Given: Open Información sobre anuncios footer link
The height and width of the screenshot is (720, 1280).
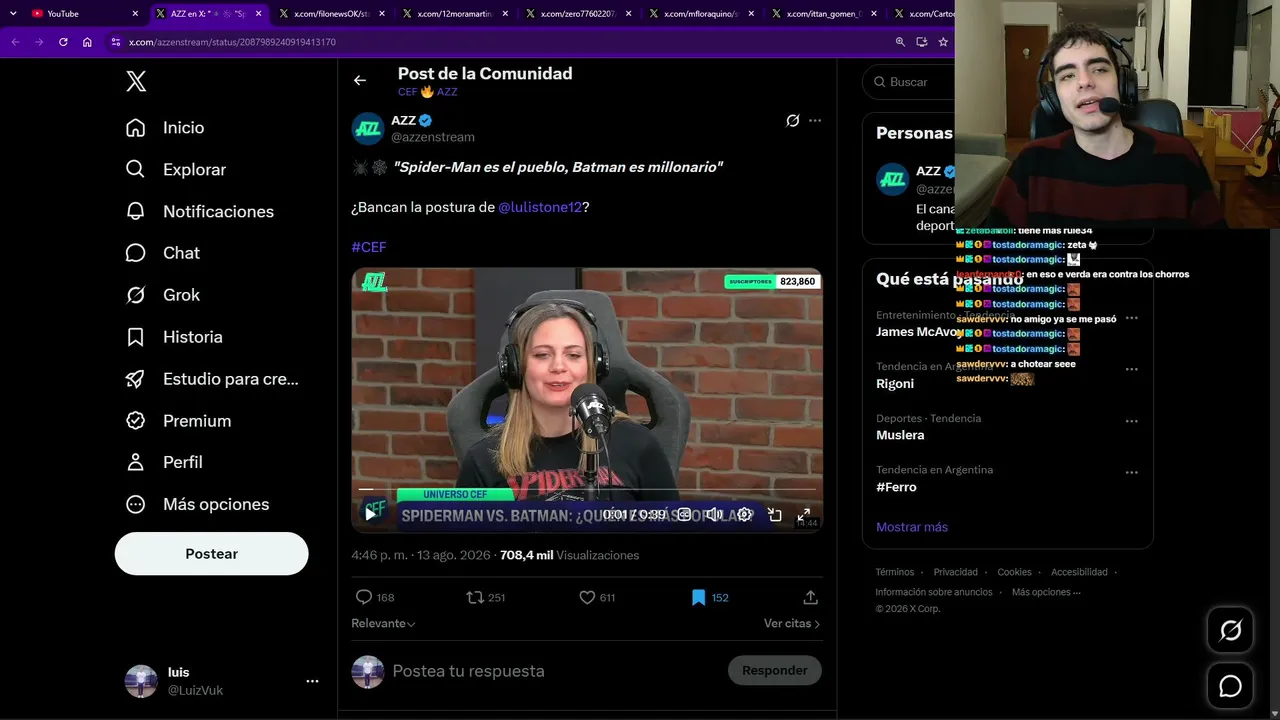Looking at the screenshot, I should (x=934, y=592).
